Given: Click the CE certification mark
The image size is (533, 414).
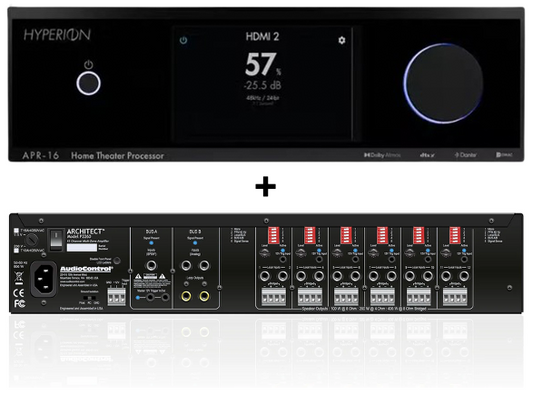Looking at the screenshot, I should point(19,293).
